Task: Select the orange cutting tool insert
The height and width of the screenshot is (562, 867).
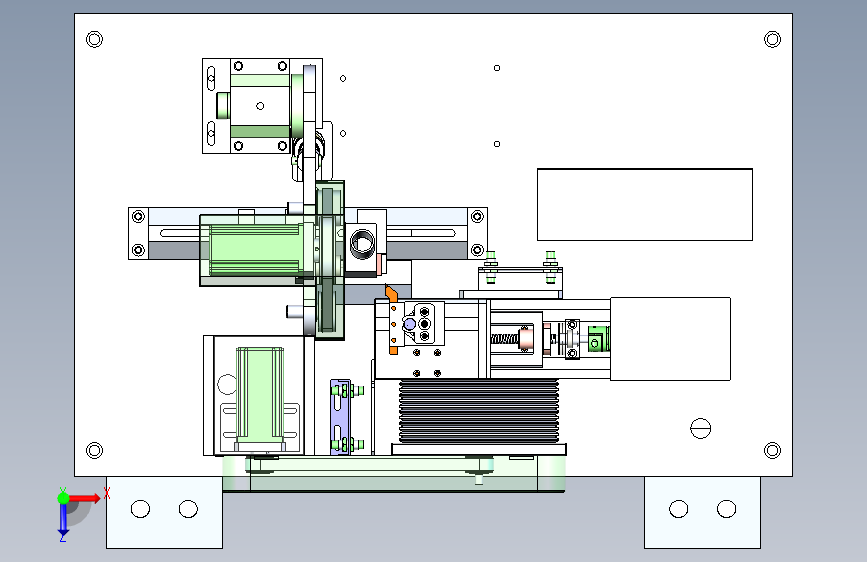Action: 391,293
